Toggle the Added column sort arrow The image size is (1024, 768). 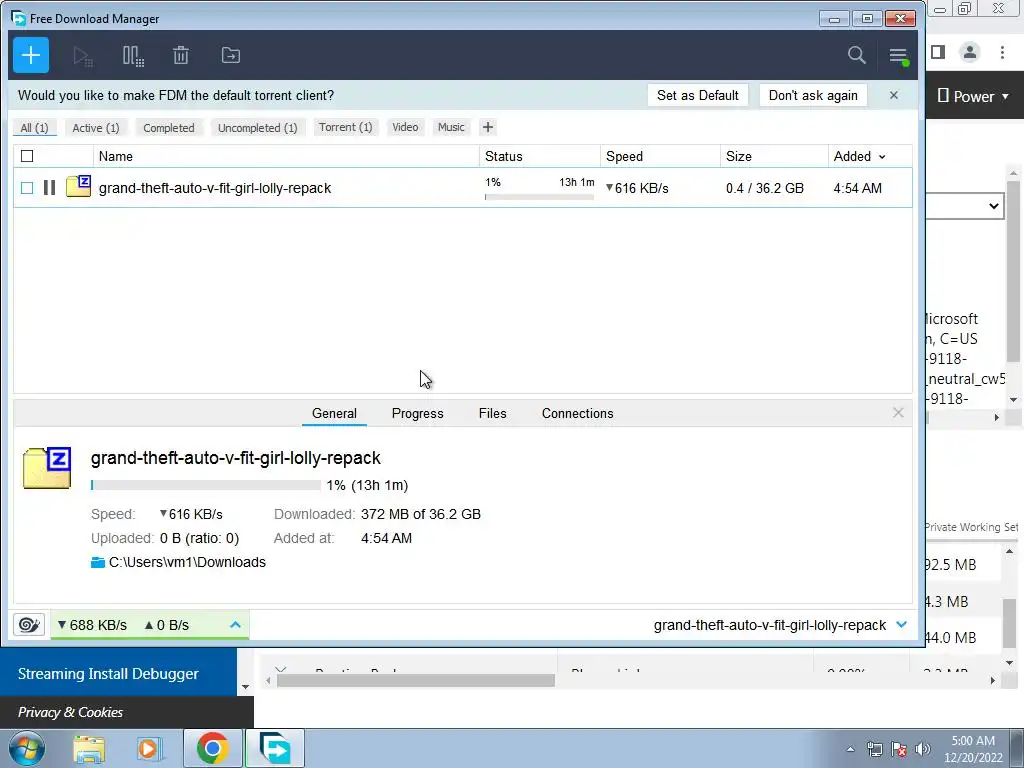tap(882, 157)
